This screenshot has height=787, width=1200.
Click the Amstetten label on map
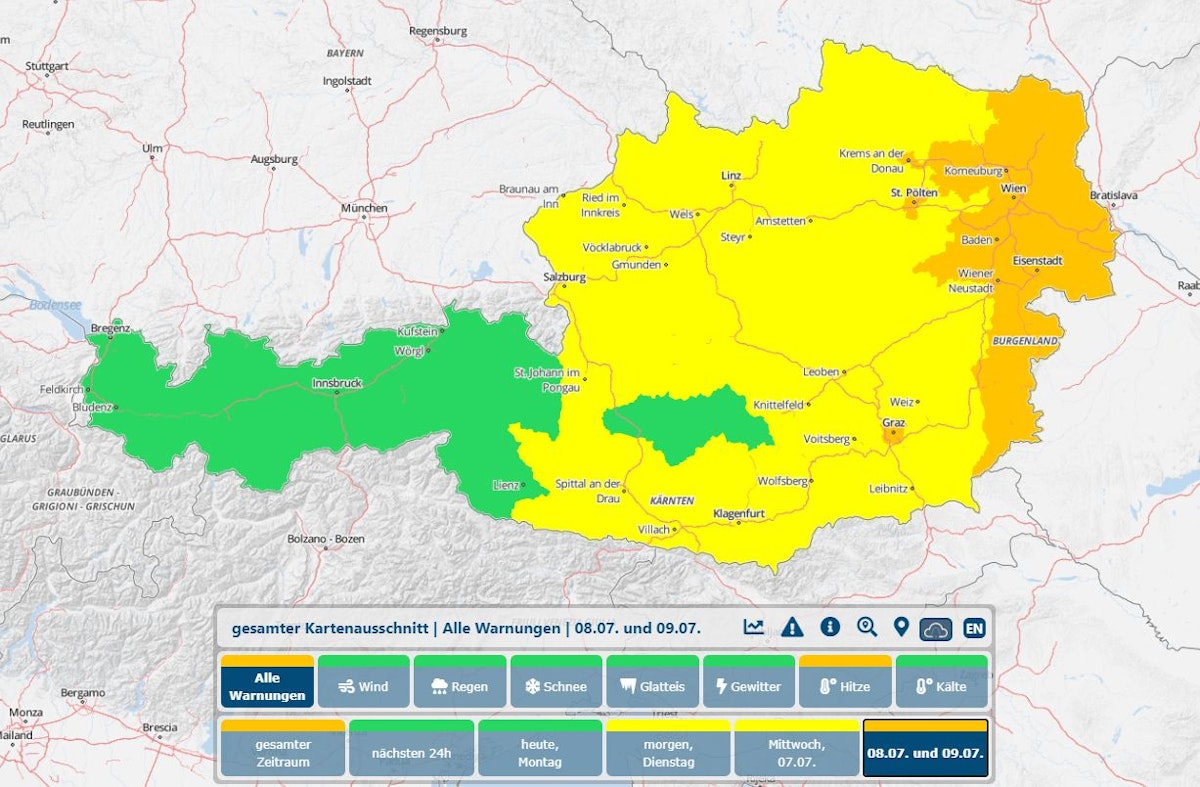click(780, 221)
